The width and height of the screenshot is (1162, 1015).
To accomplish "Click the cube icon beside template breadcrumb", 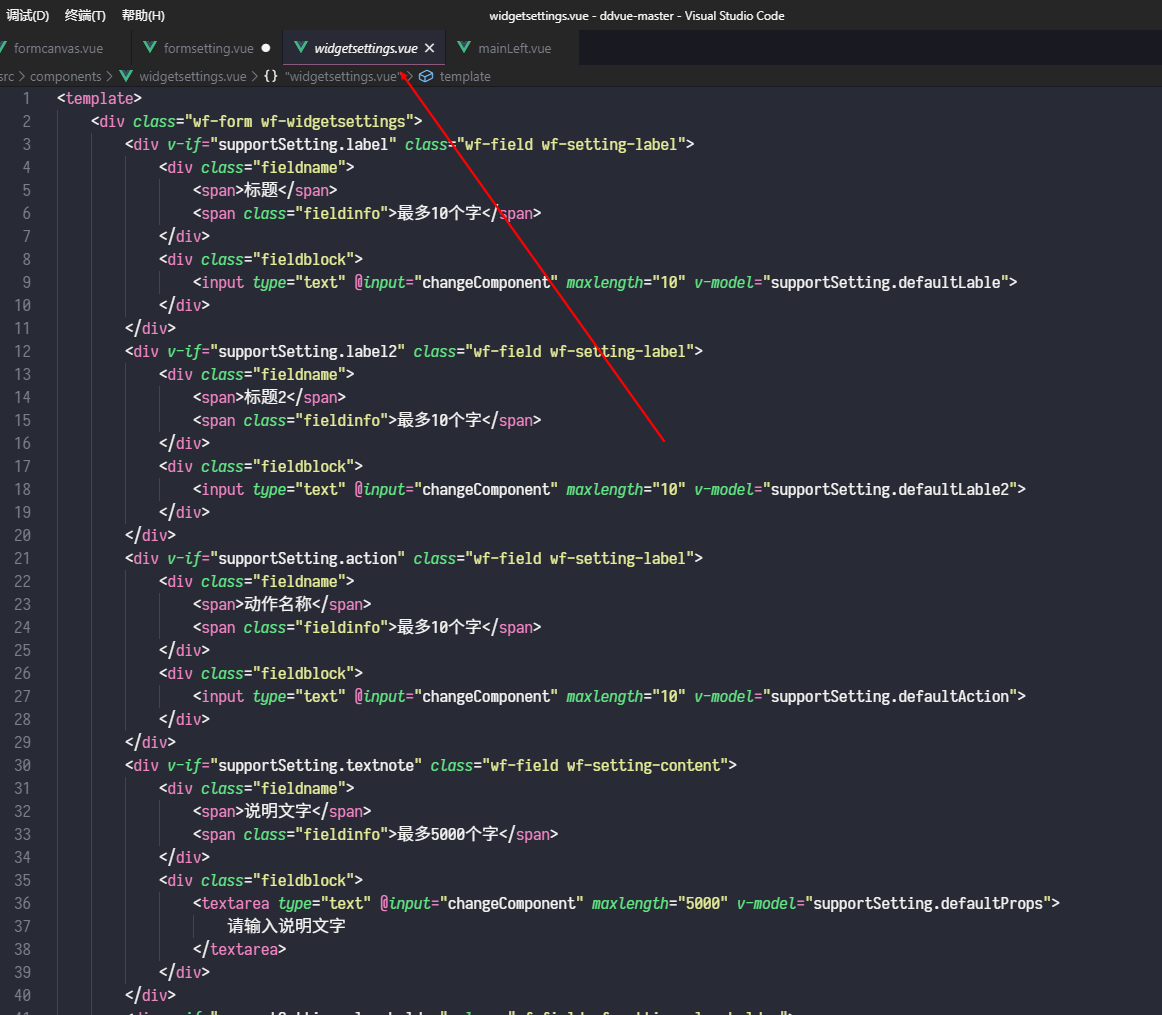I will coord(426,76).
